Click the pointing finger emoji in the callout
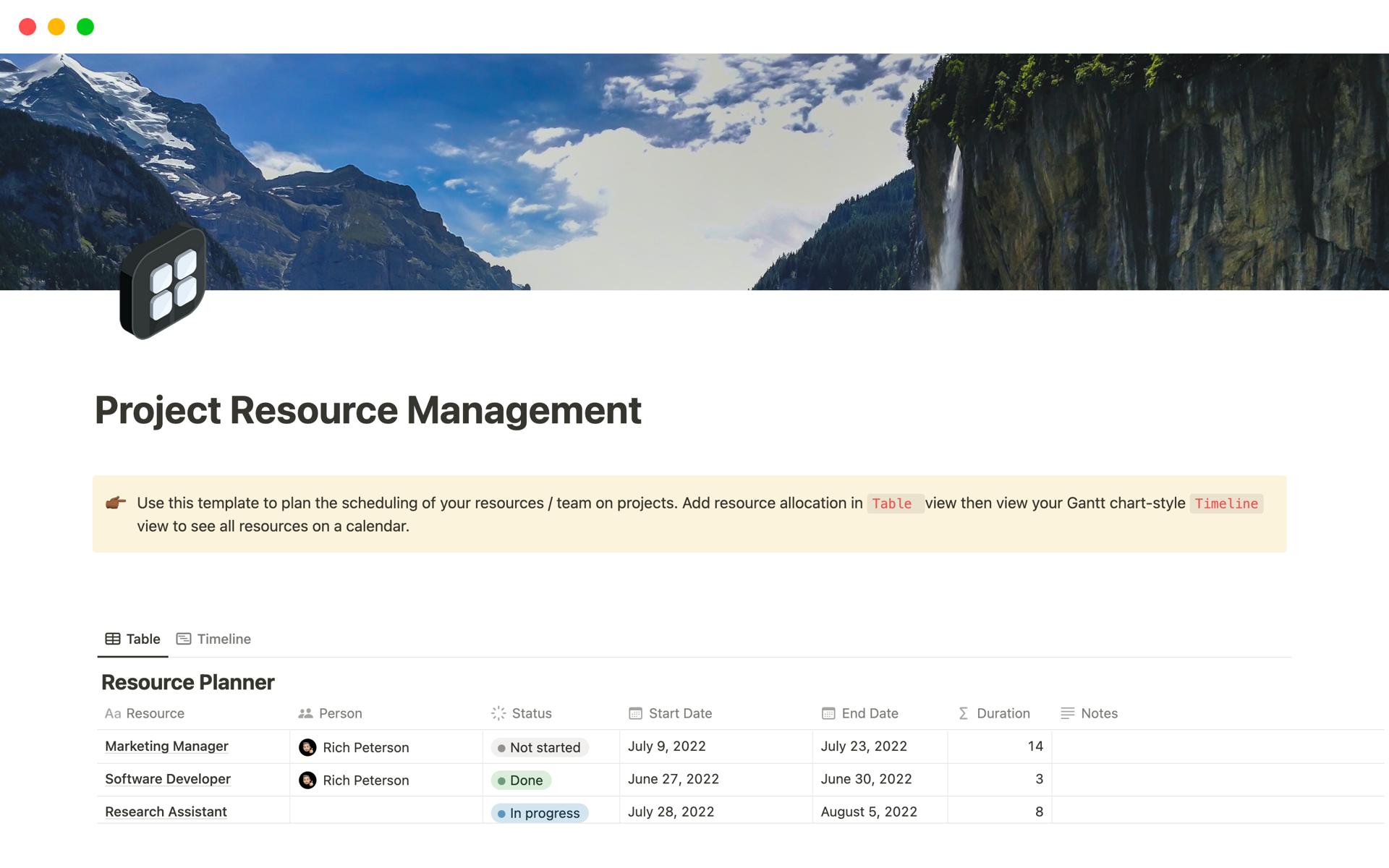 (x=116, y=503)
